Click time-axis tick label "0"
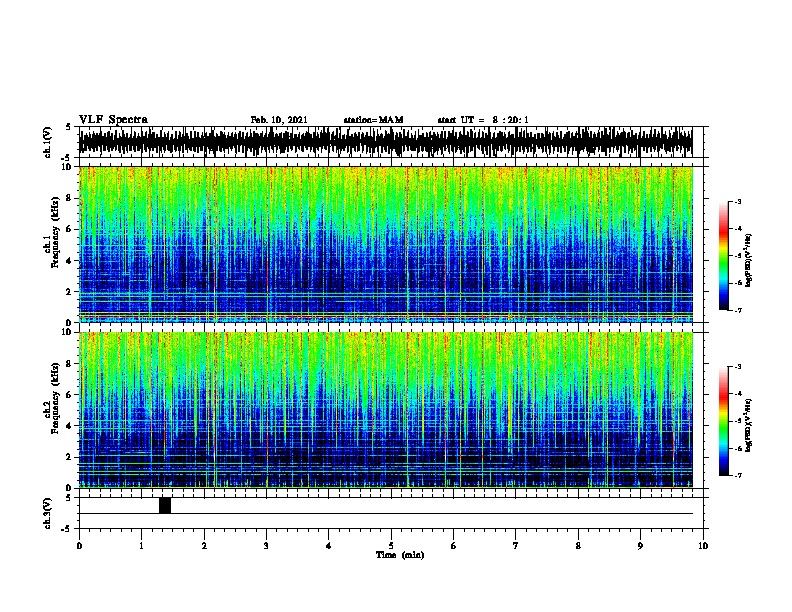 point(79,546)
